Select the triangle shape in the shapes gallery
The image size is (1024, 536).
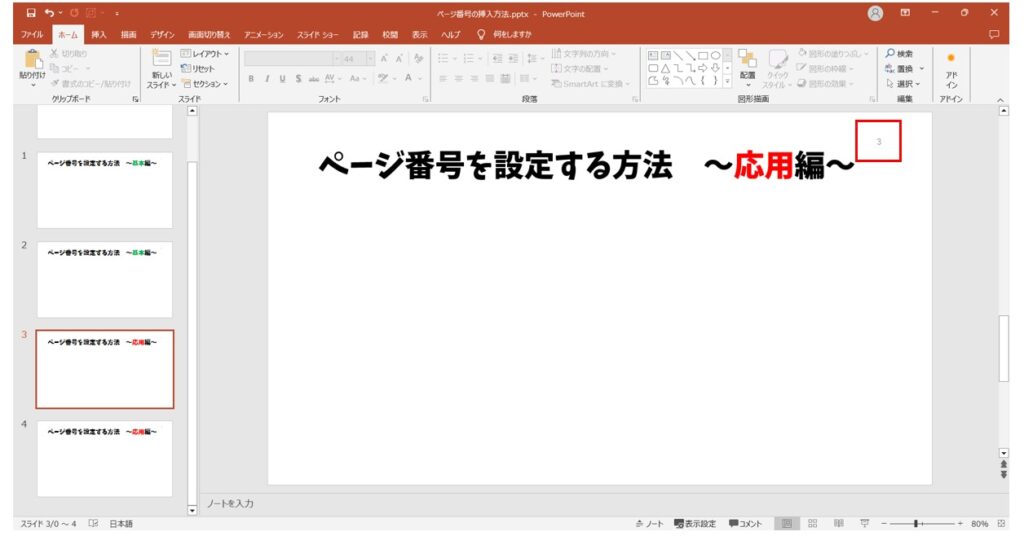[x=665, y=68]
